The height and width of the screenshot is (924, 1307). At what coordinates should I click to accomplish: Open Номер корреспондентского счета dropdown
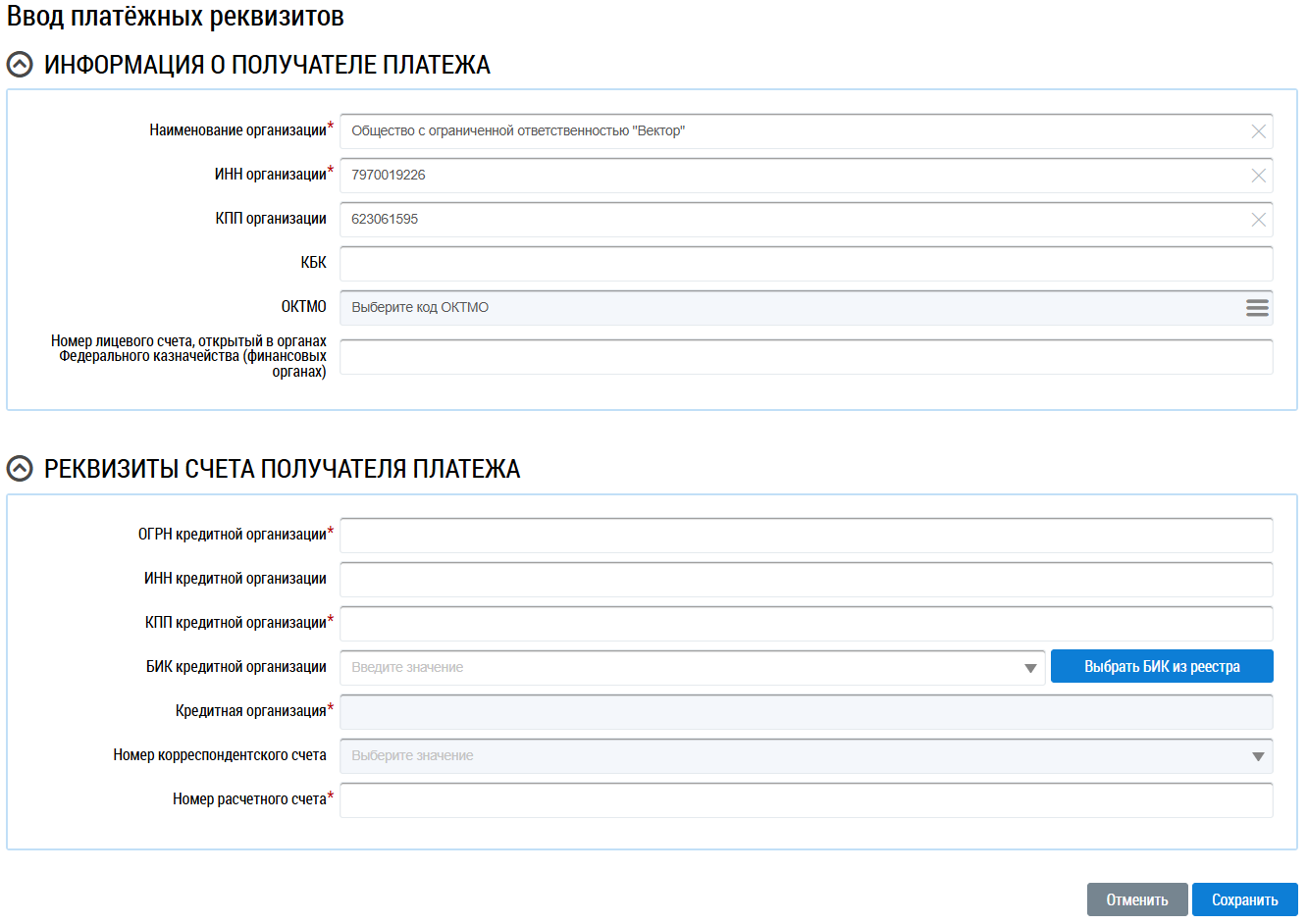point(1257,756)
